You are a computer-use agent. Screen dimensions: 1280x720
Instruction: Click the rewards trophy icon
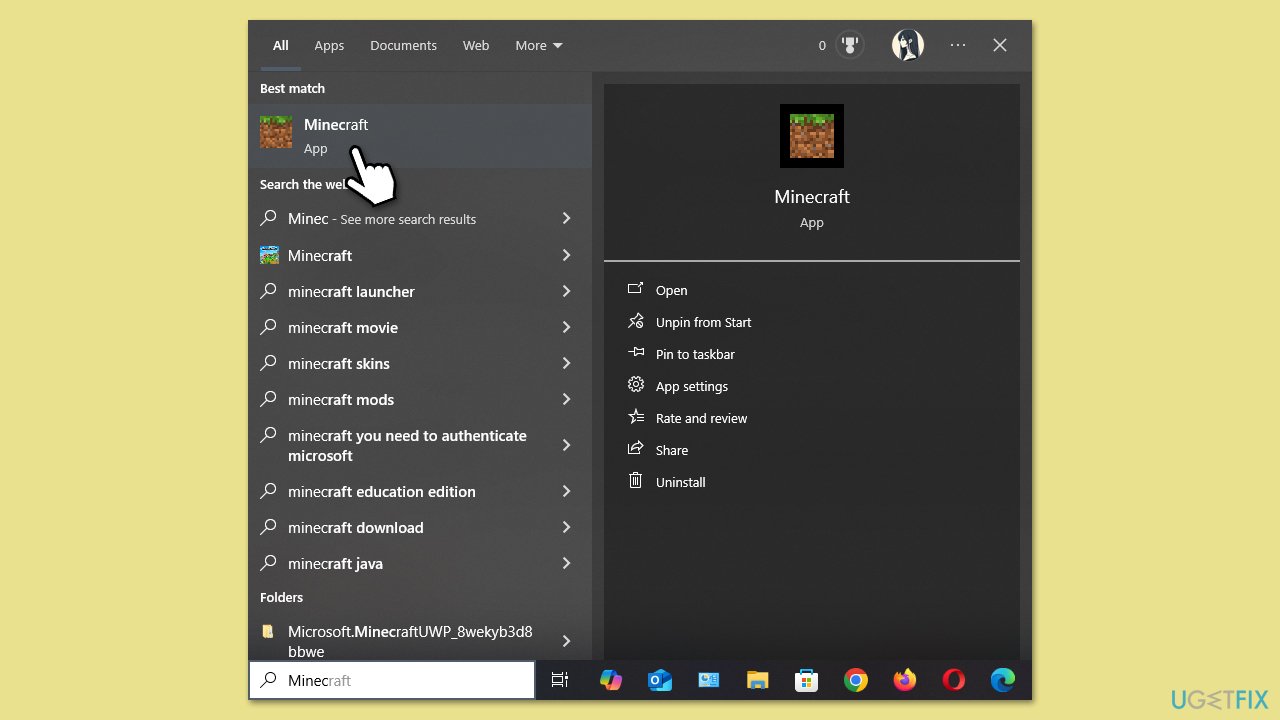(850, 45)
